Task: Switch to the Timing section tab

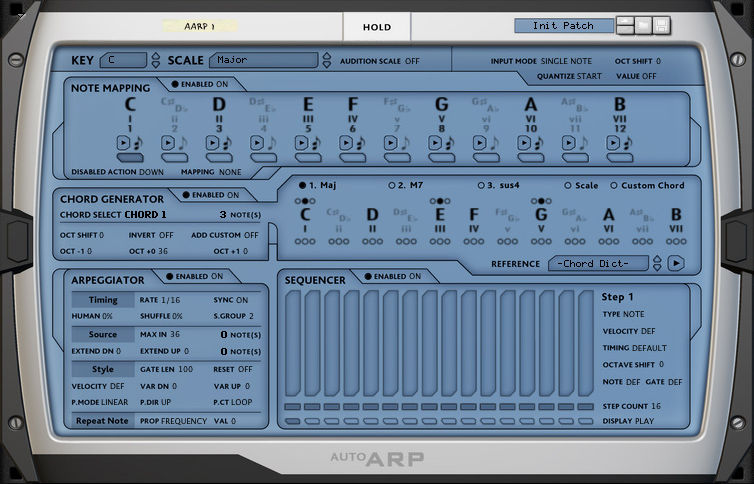Action: point(103,300)
